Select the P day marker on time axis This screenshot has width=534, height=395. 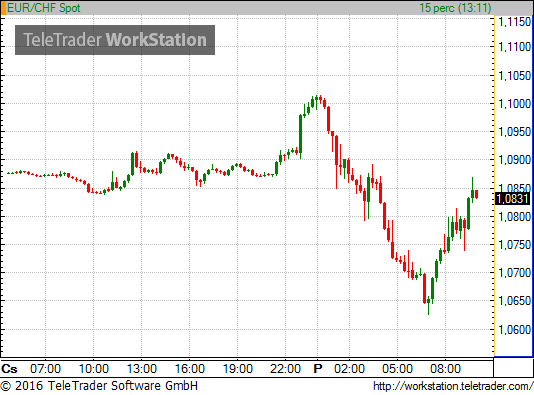click(x=318, y=369)
